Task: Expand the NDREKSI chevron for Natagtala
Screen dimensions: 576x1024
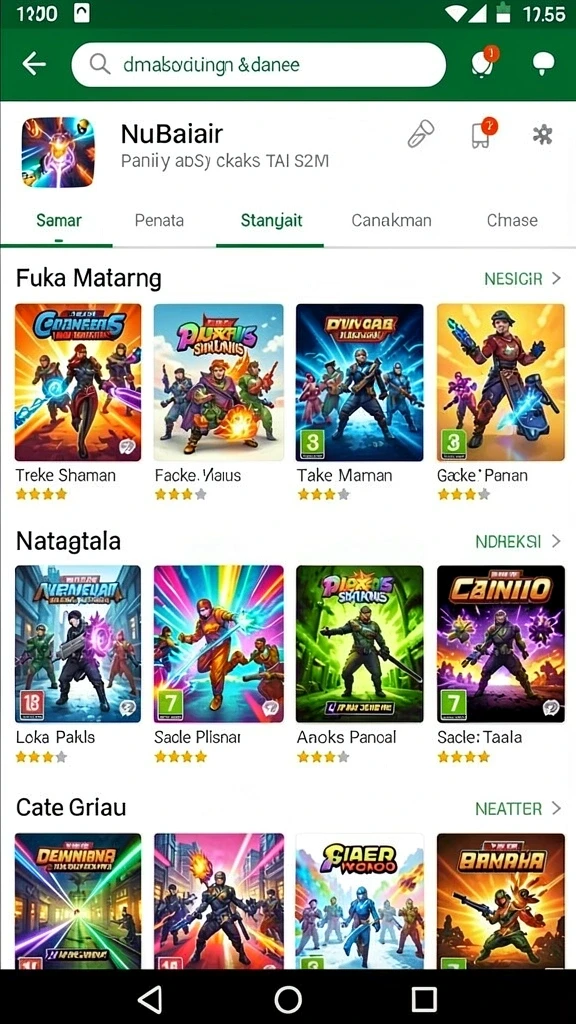Action: click(x=556, y=541)
